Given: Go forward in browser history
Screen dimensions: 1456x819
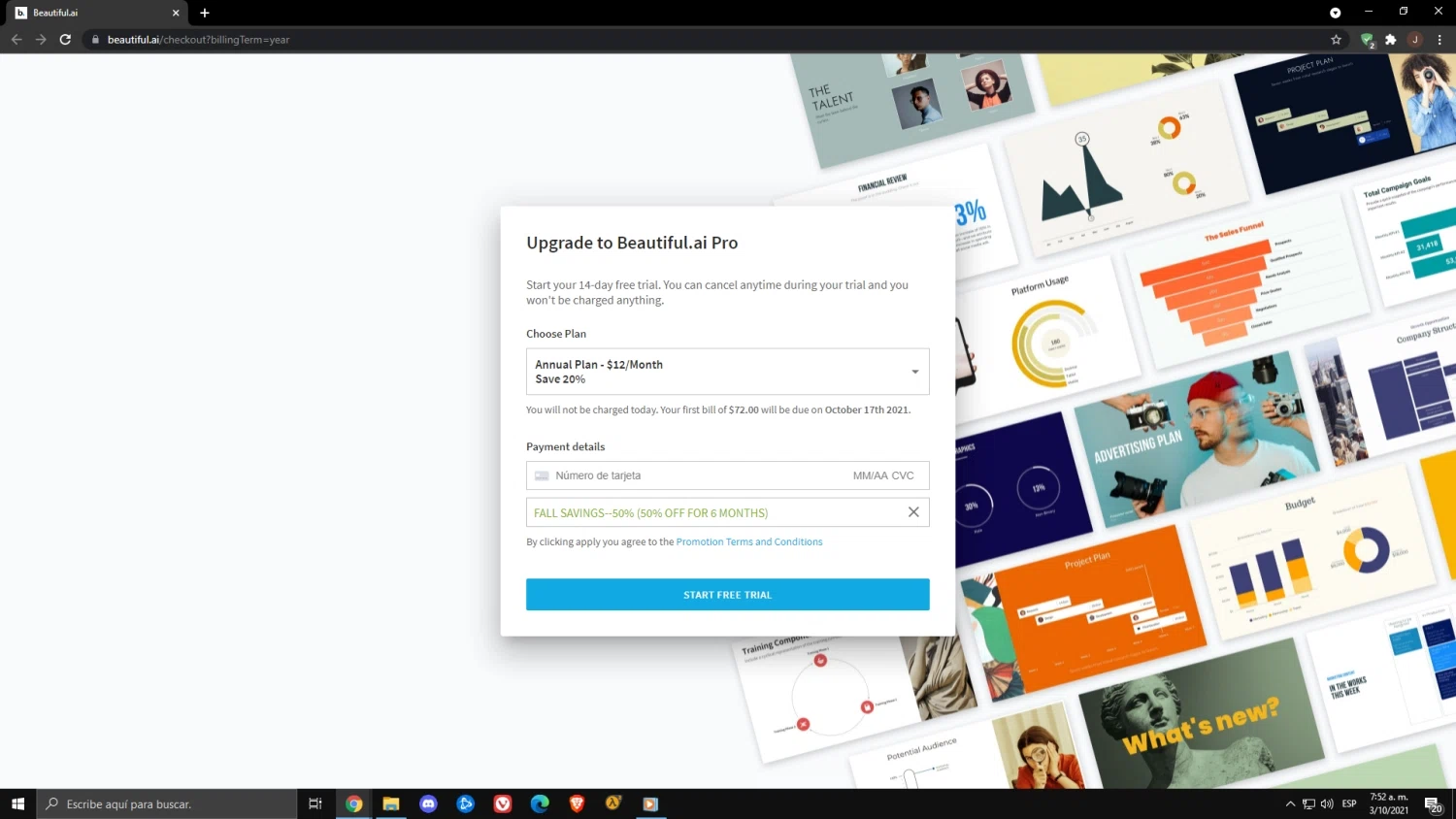Looking at the screenshot, I should point(41,40).
